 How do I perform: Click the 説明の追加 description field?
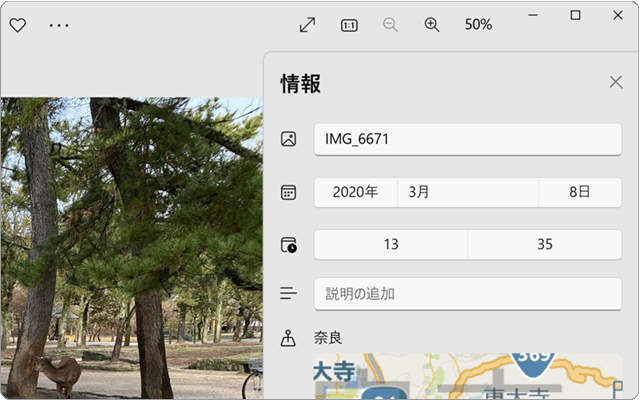(x=468, y=294)
